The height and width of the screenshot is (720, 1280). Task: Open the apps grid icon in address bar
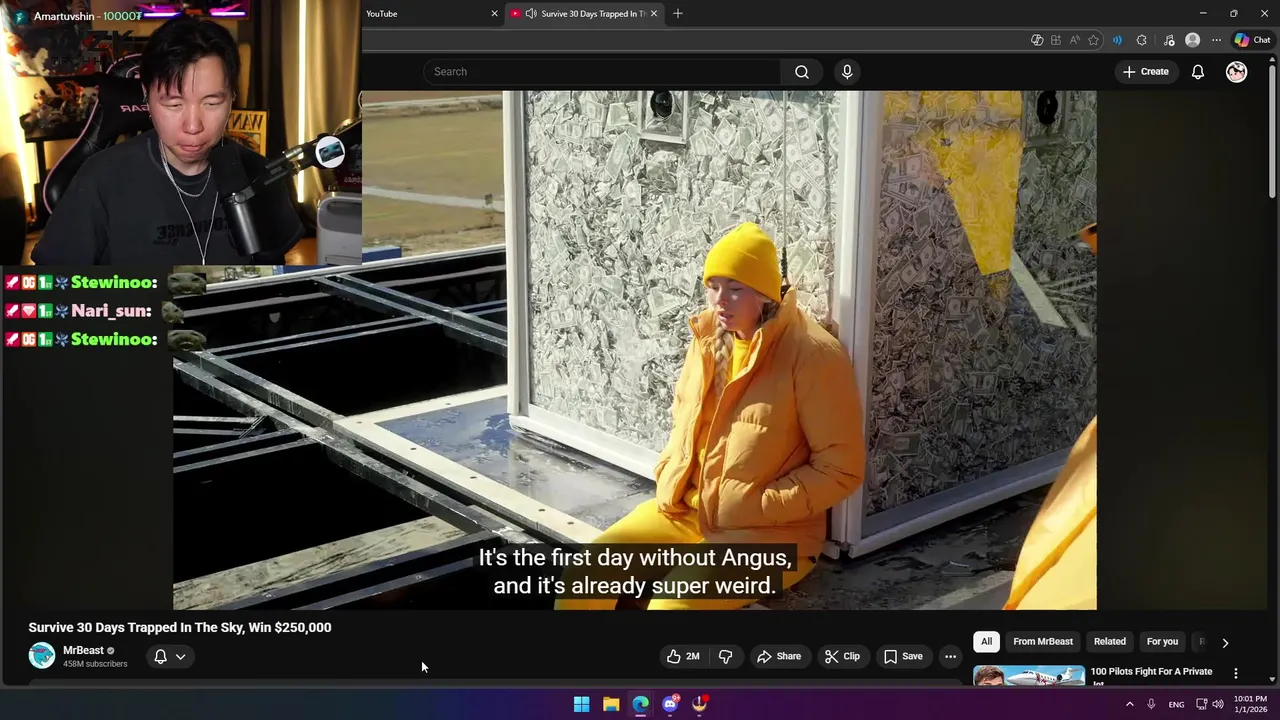coord(1055,40)
